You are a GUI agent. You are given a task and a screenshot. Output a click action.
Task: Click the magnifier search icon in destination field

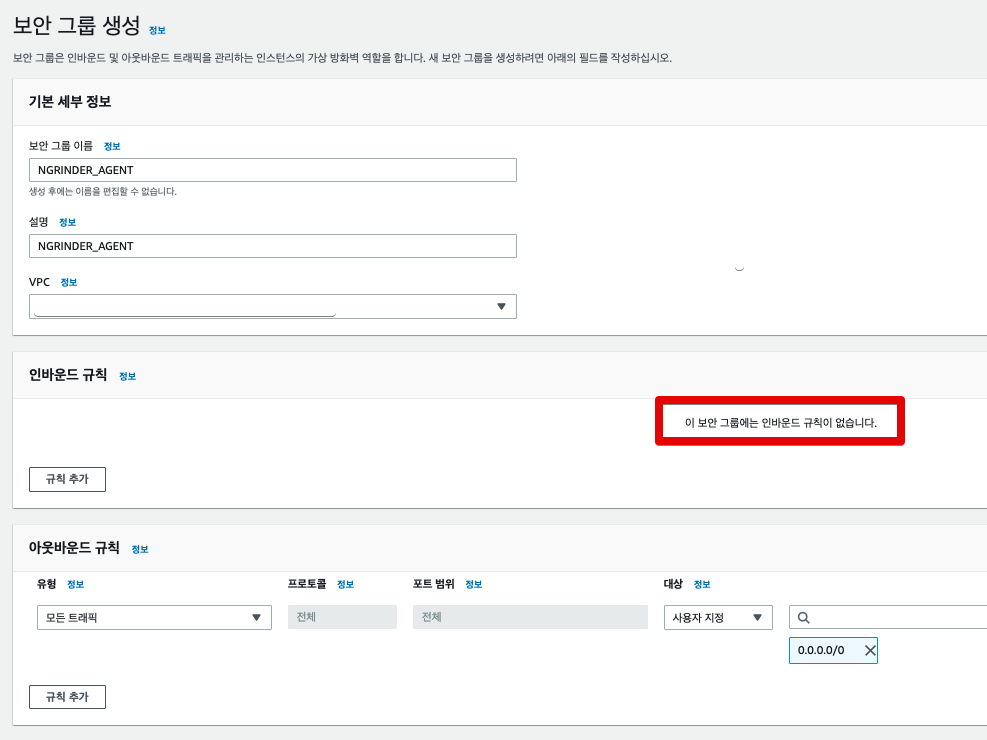coord(804,618)
